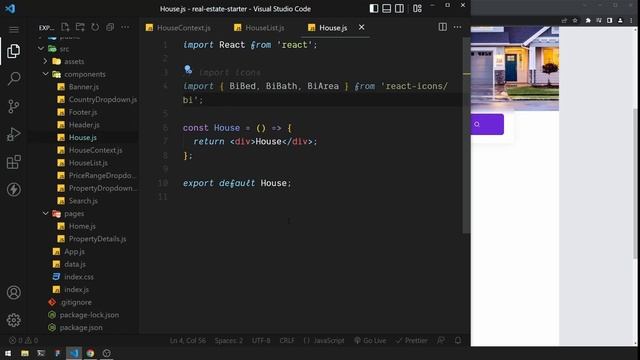Refresh the Explorer tree

95,27
